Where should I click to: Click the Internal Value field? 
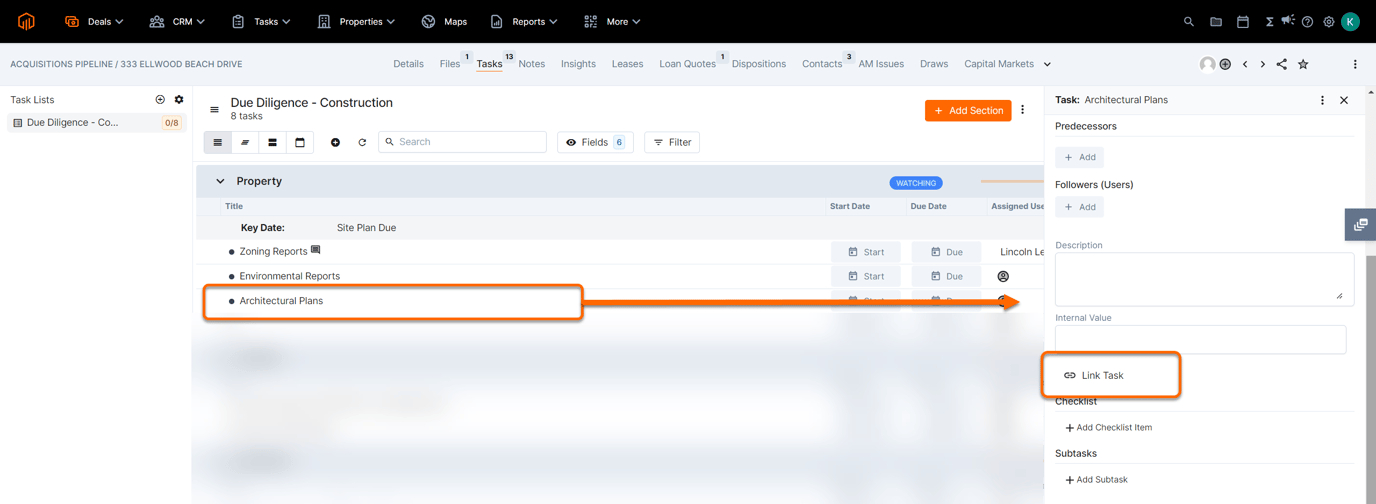[x=1200, y=339]
